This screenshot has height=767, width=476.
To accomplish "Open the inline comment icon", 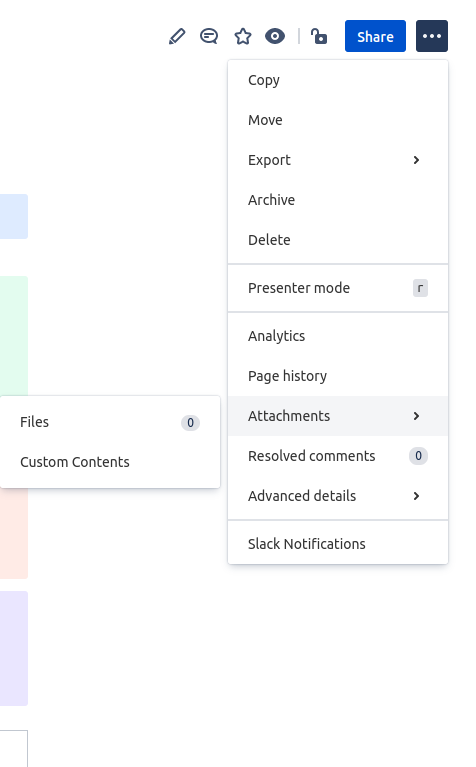I will (x=209, y=36).
